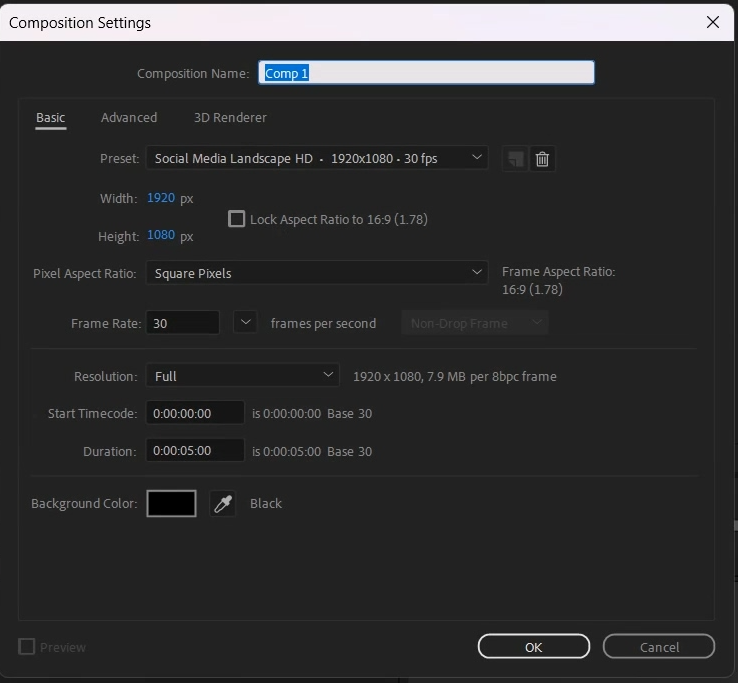
Task: Click the "is 0:00:05:00 Base 30" text
Action: click(312, 451)
